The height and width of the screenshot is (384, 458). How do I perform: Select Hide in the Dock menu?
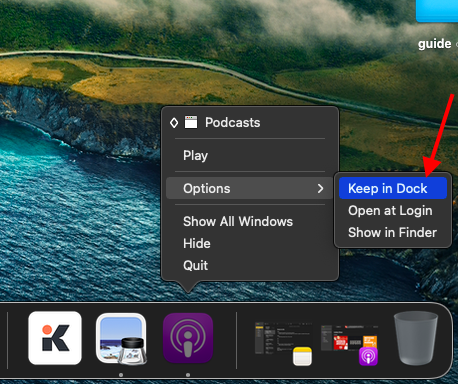(250, 243)
